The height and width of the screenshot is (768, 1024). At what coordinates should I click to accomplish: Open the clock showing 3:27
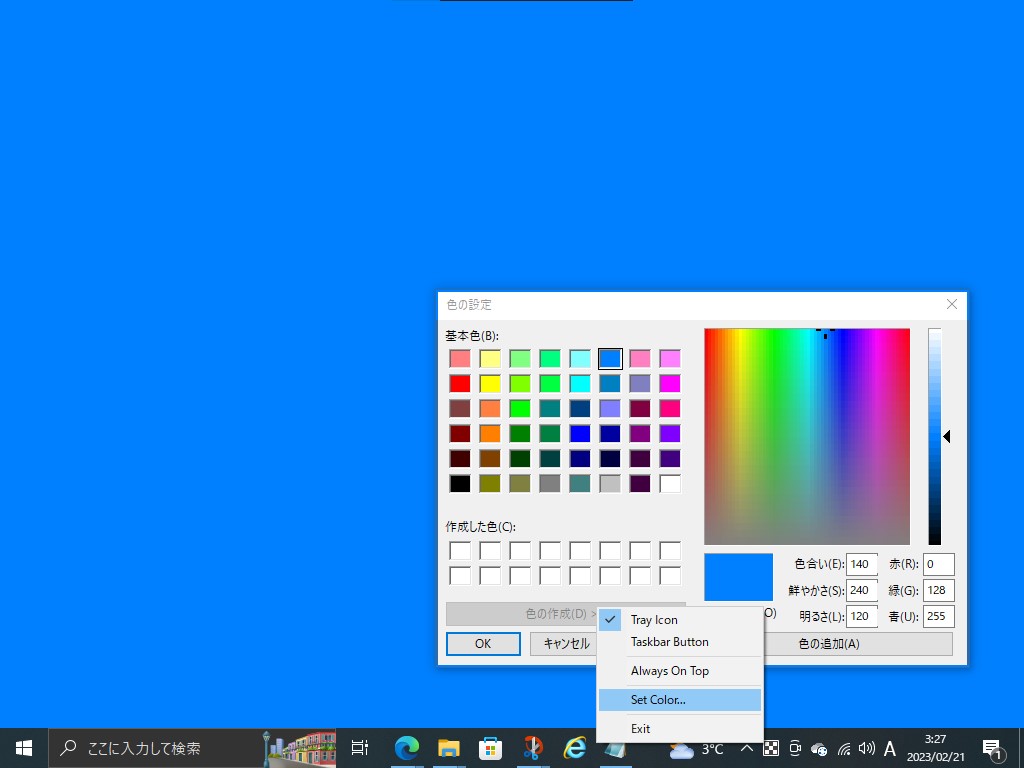(x=935, y=748)
